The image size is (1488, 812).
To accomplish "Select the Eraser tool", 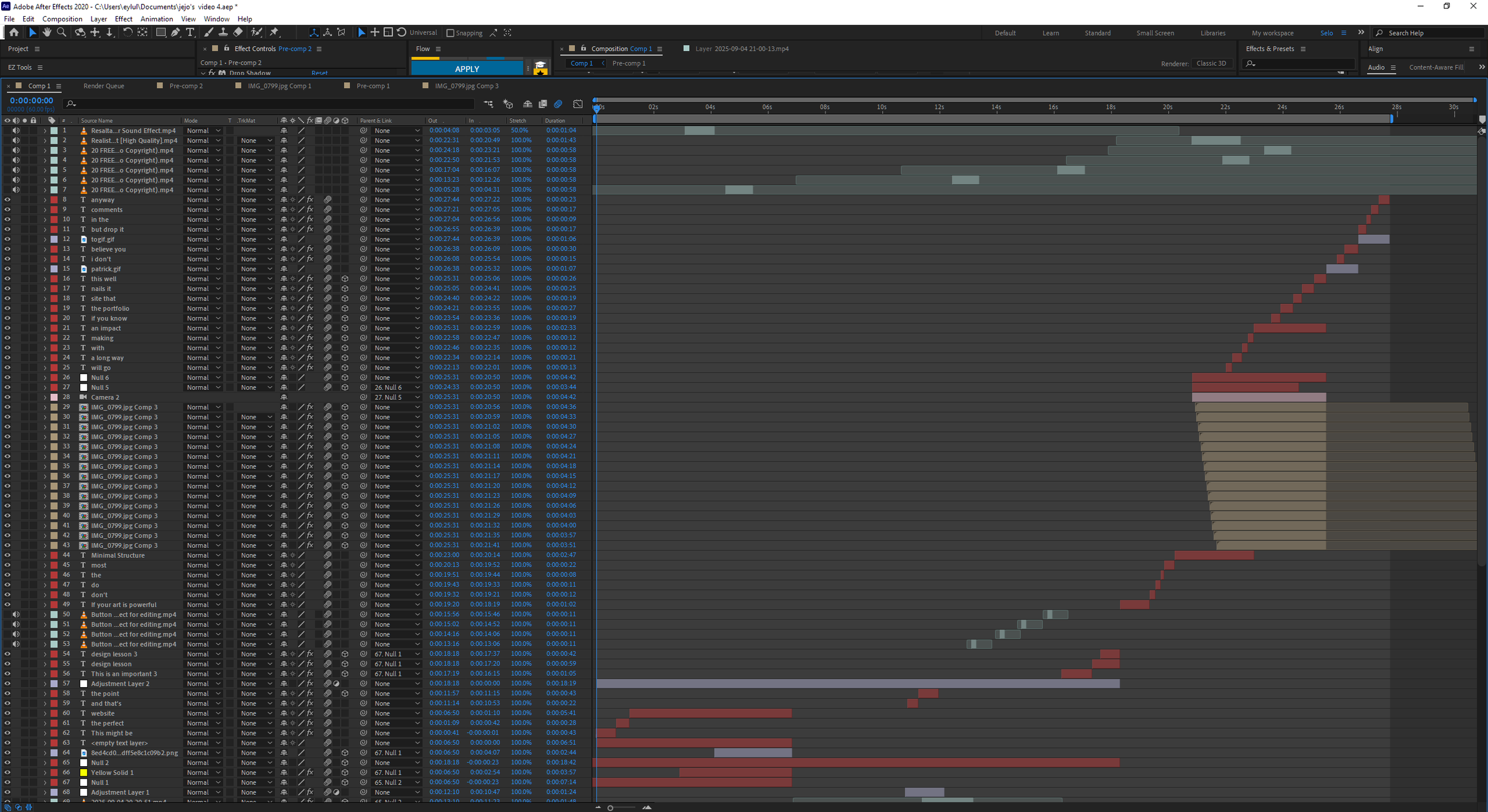I will click(x=238, y=33).
